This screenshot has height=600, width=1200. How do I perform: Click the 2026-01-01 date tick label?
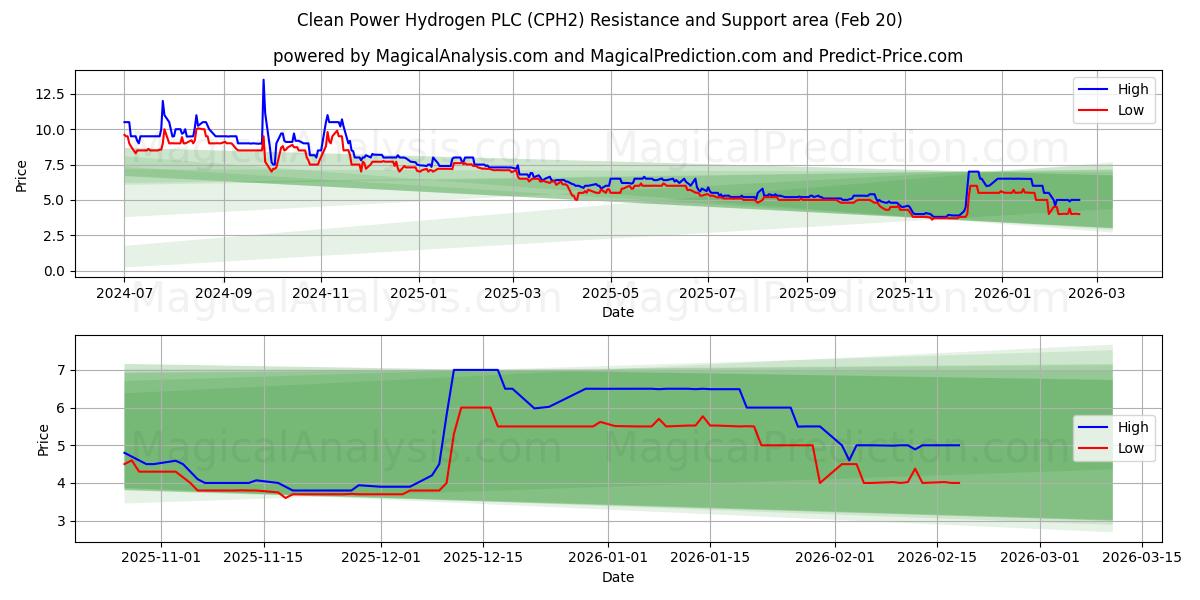608,557
